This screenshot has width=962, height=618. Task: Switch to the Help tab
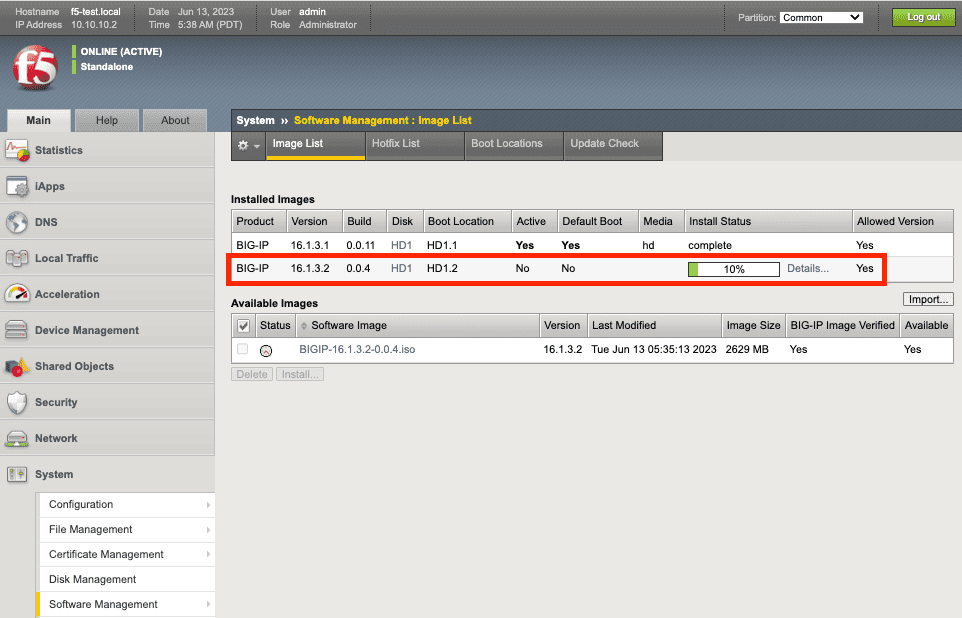[x=107, y=120]
